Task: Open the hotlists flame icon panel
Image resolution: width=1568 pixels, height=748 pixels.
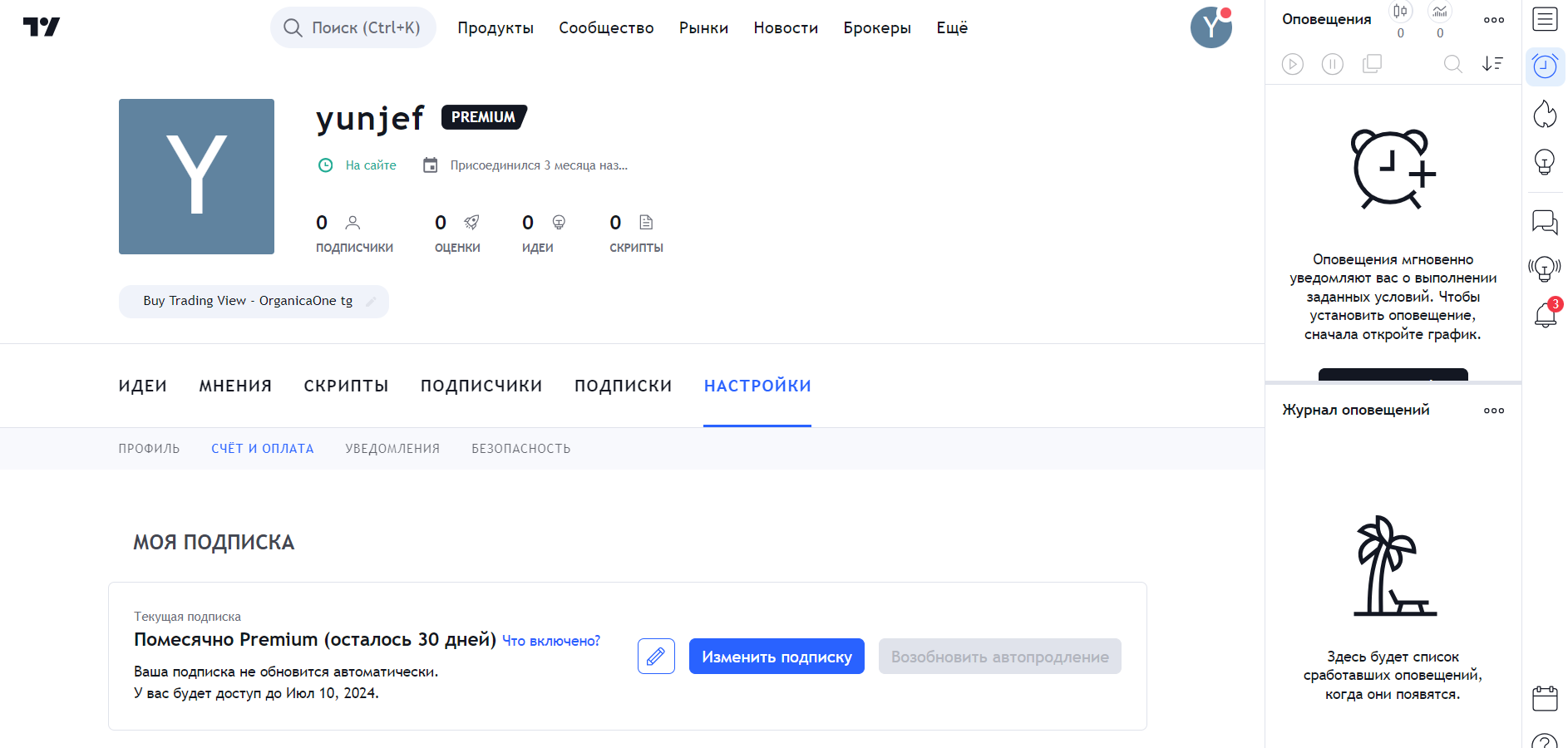Action: (x=1545, y=114)
